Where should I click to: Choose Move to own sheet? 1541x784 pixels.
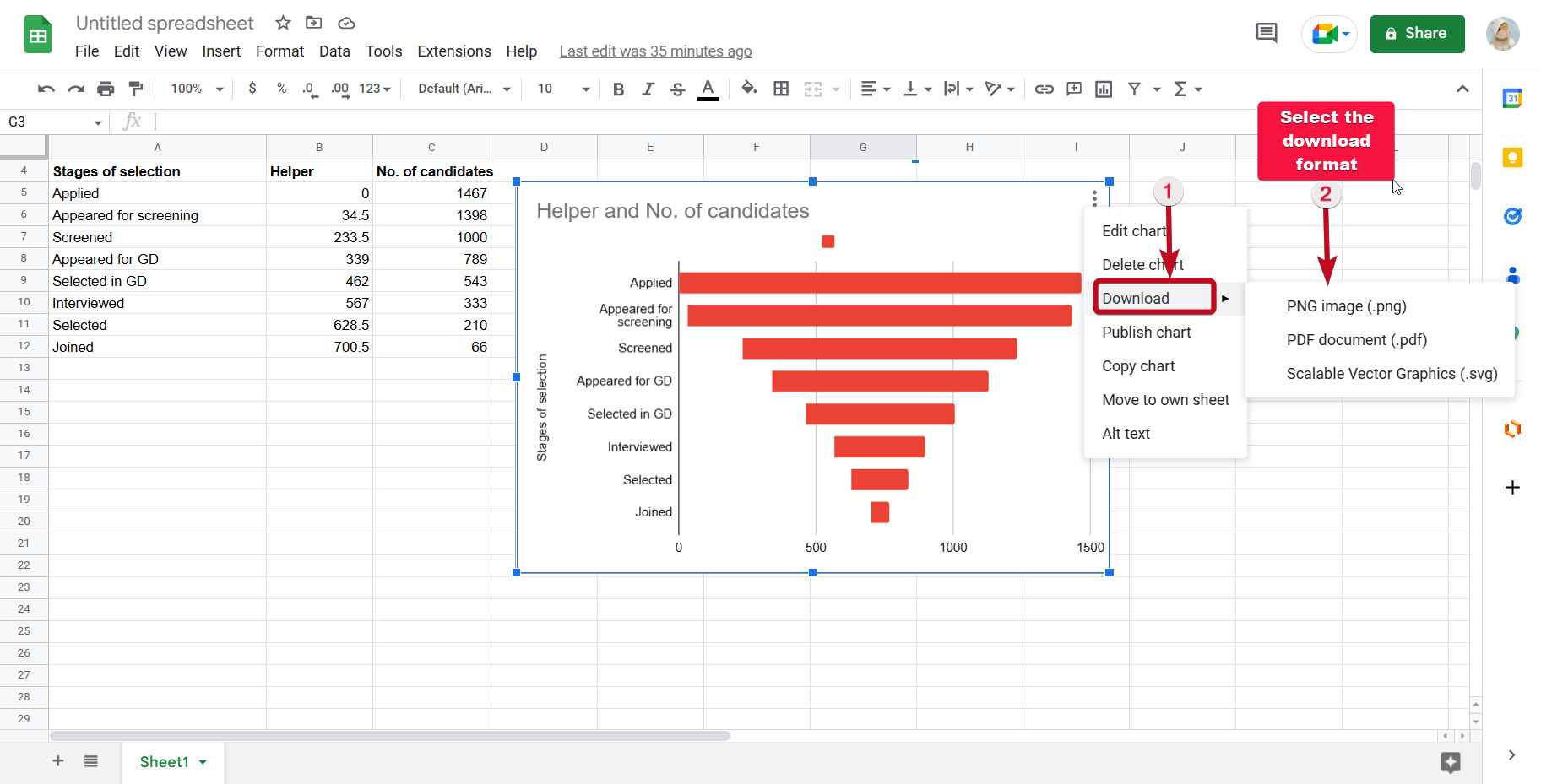[x=1165, y=400]
